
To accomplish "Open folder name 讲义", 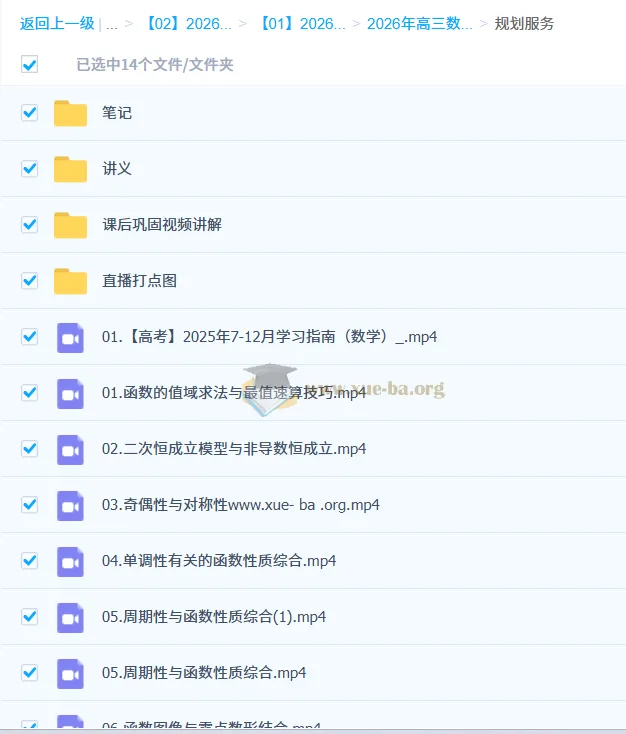I will (x=117, y=169).
